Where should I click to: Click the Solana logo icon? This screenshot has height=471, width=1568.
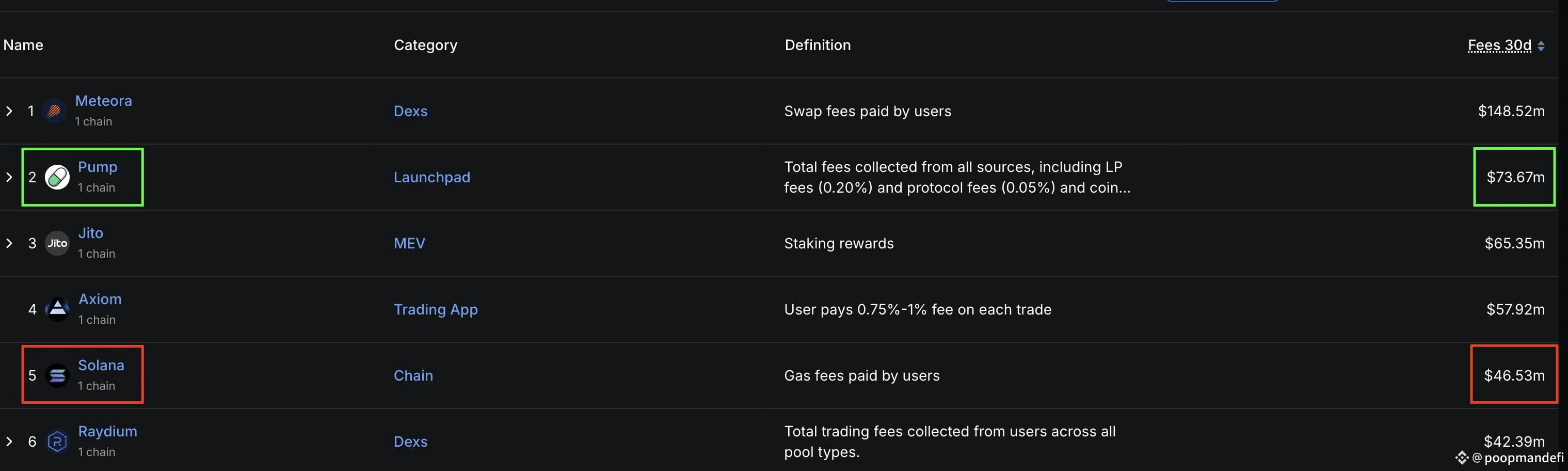click(57, 375)
